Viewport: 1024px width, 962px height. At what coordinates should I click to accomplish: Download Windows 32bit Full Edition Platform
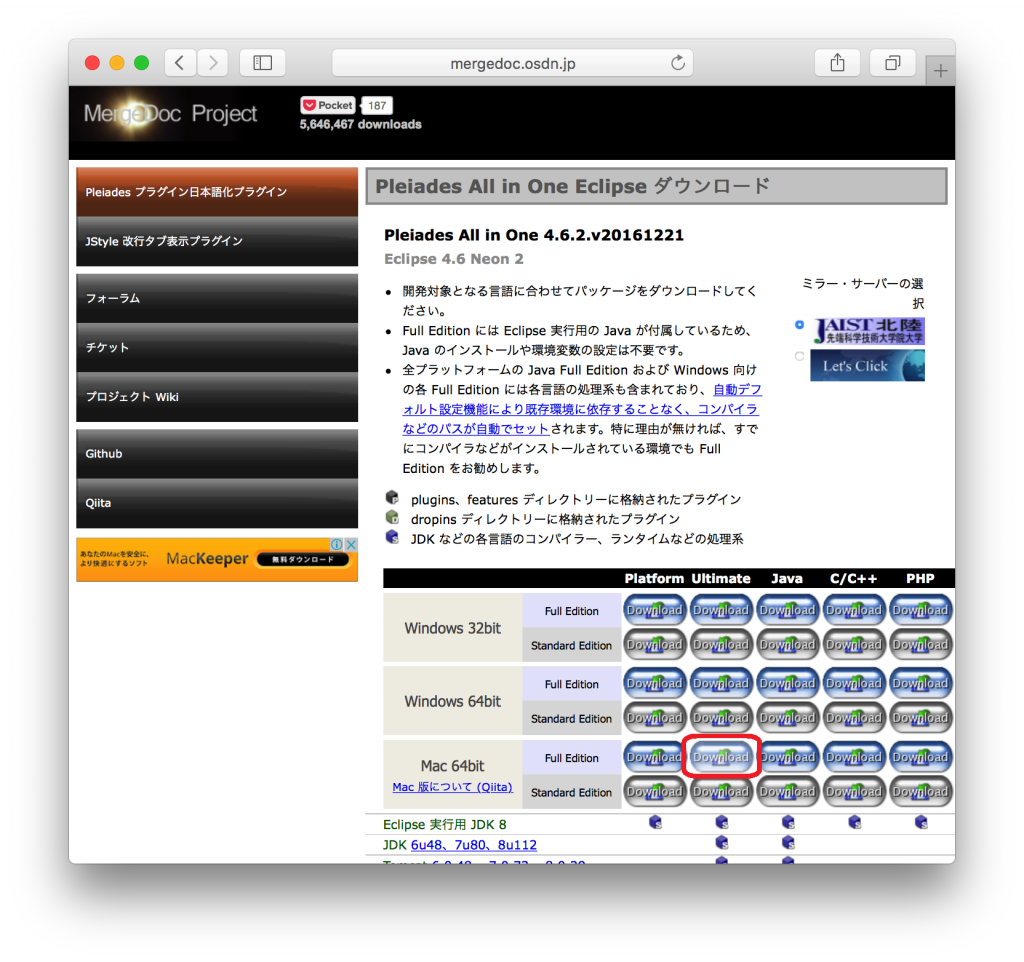654,610
